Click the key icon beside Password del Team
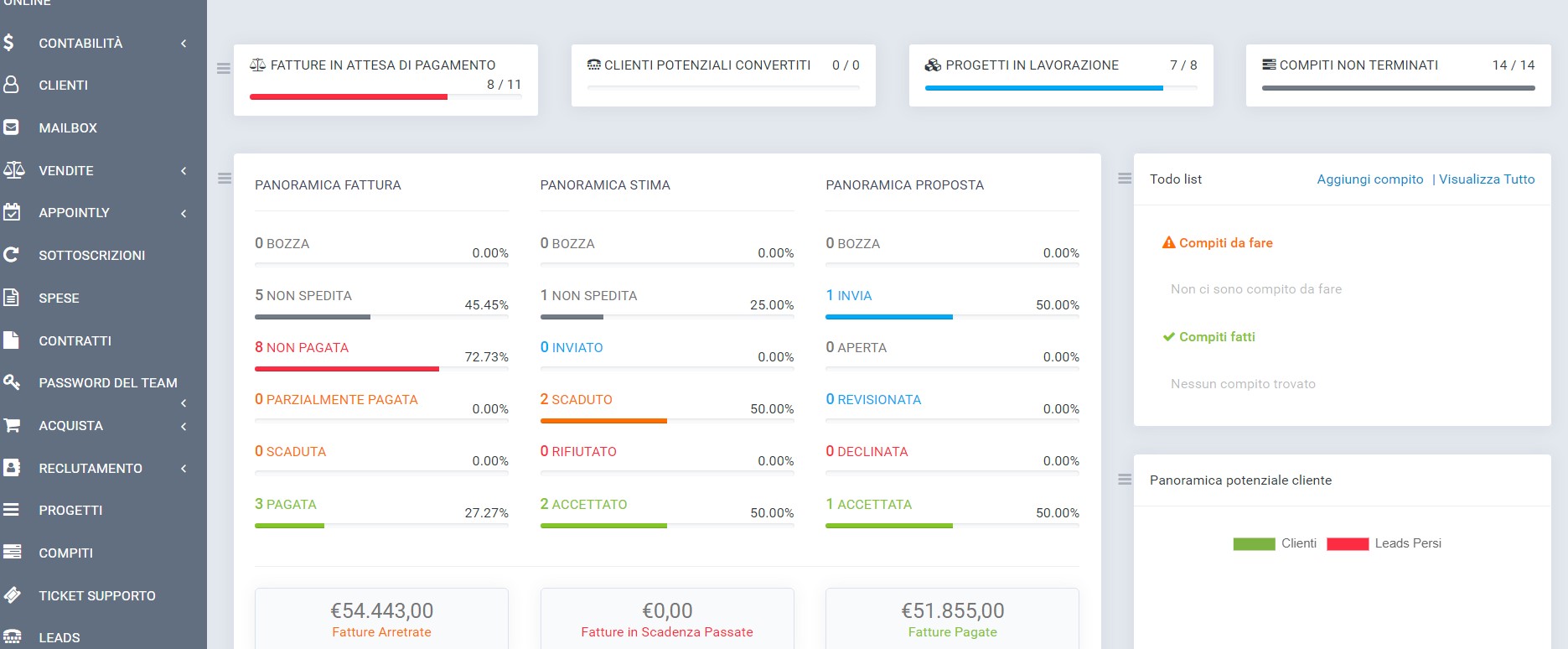The image size is (1568, 649). 12,382
